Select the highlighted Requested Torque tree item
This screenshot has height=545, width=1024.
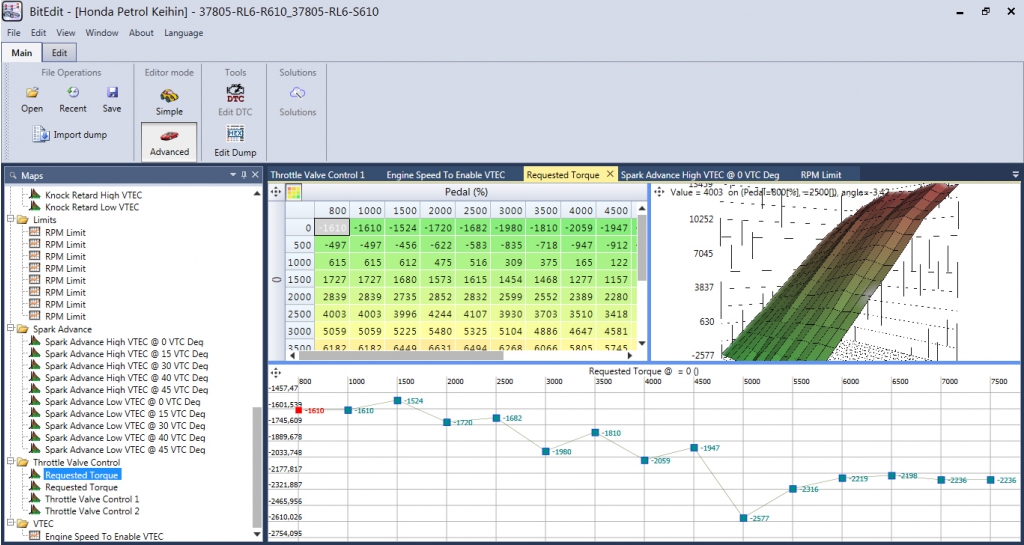click(x=82, y=475)
